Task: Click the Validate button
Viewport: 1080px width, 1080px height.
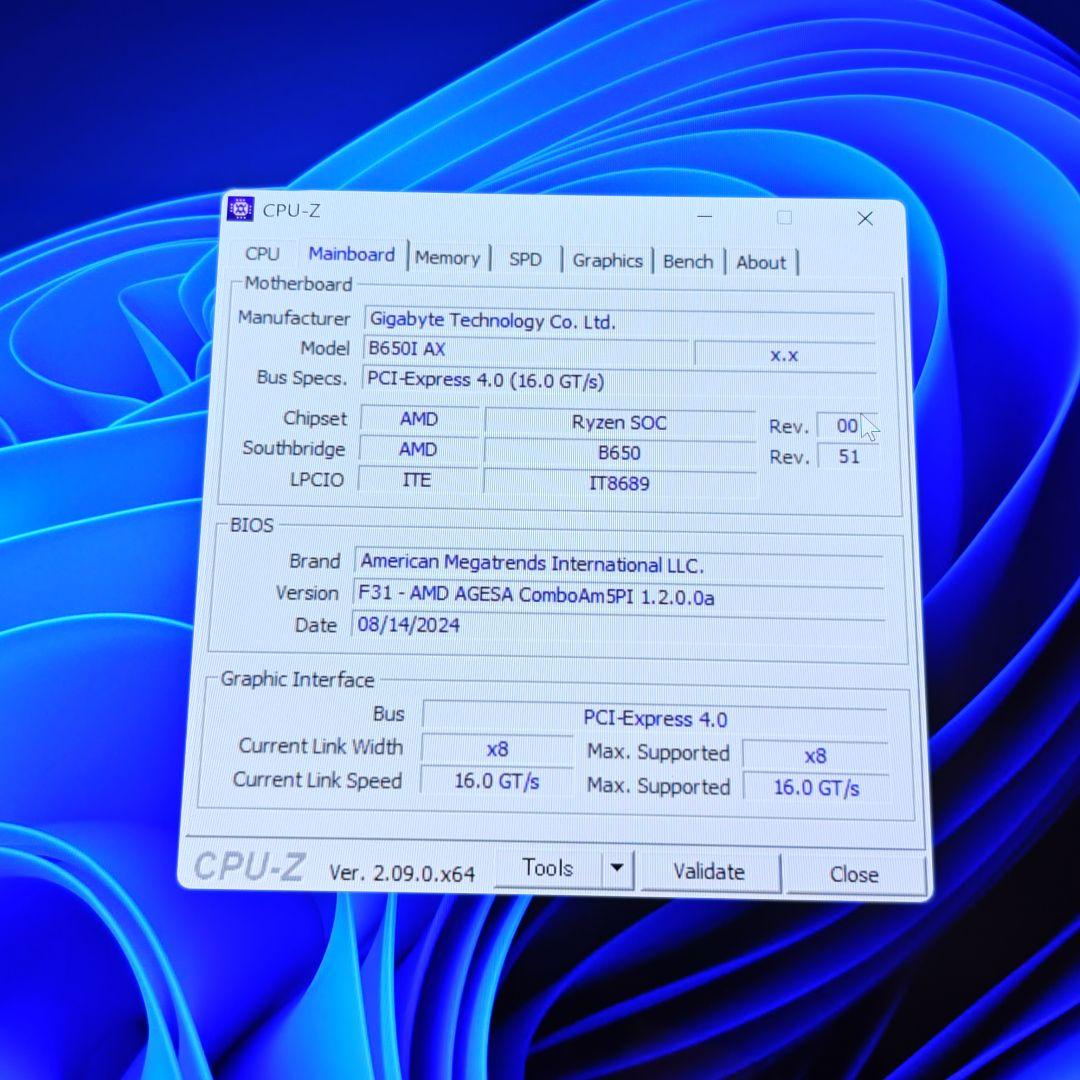Action: point(709,872)
